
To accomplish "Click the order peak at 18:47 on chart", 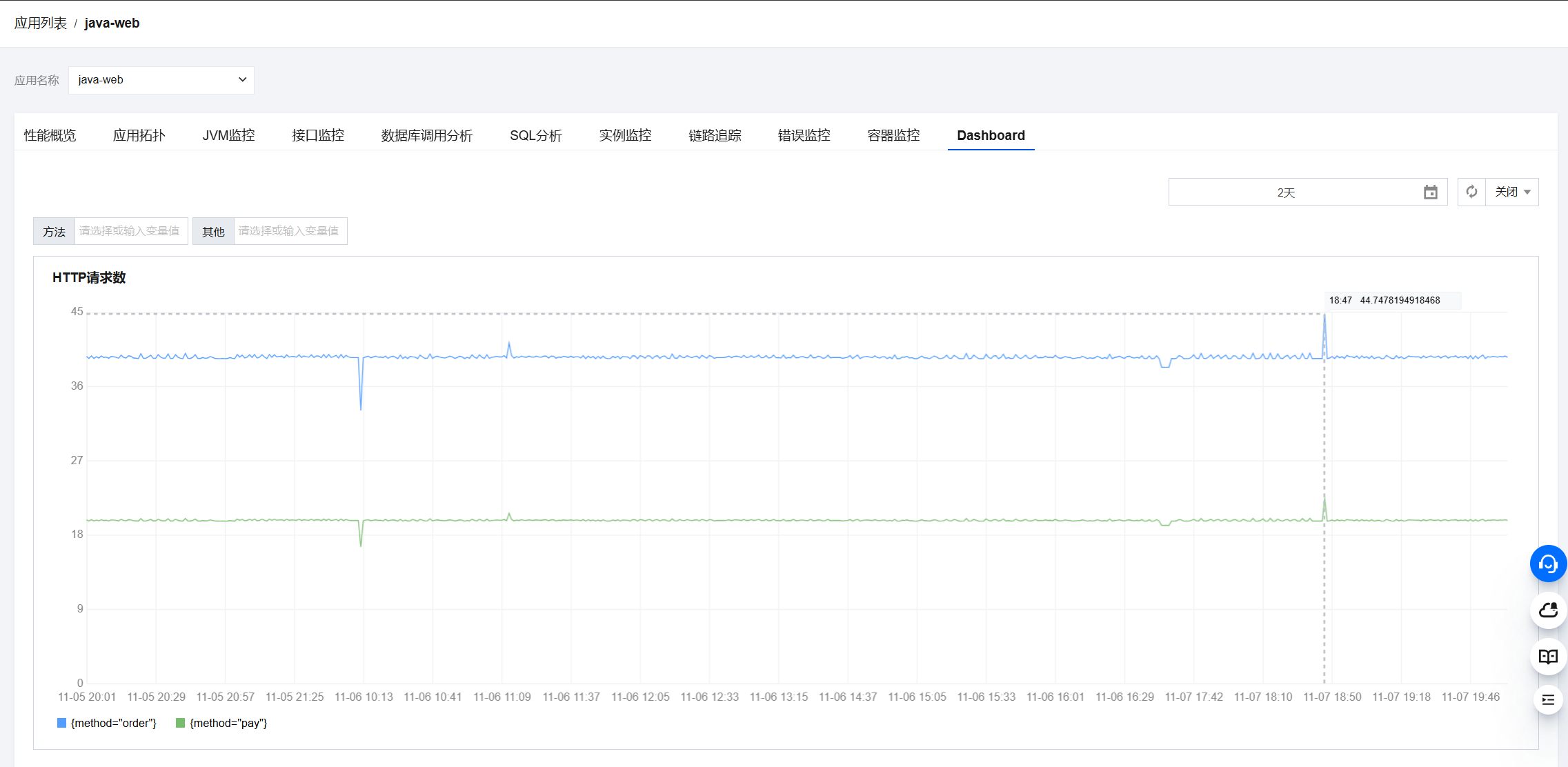I will [x=1324, y=316].
